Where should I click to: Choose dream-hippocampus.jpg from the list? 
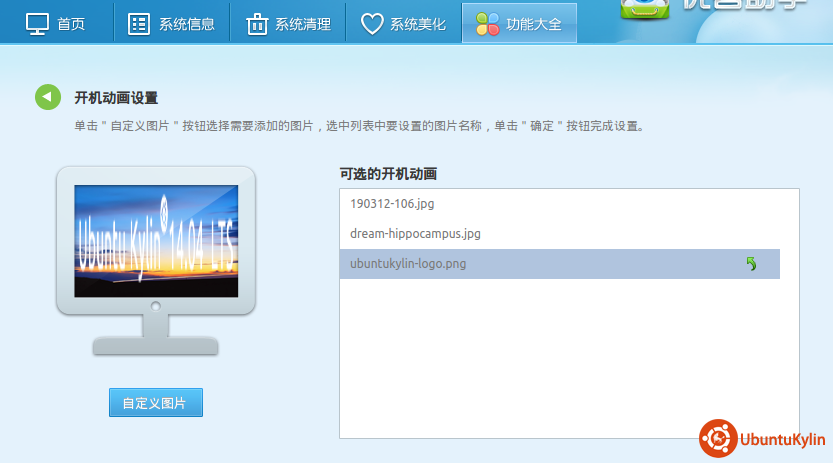pos(415,234)
